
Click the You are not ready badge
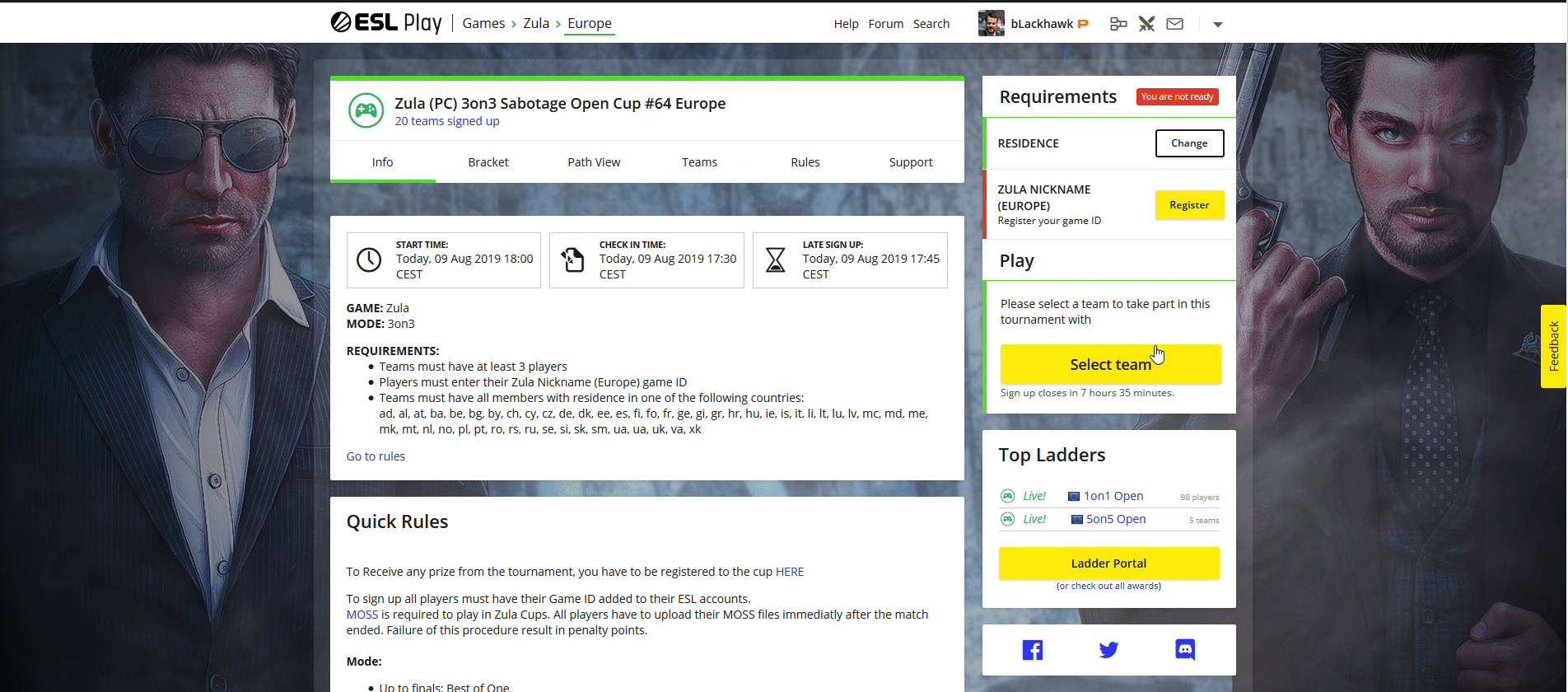click(1178, 96)
